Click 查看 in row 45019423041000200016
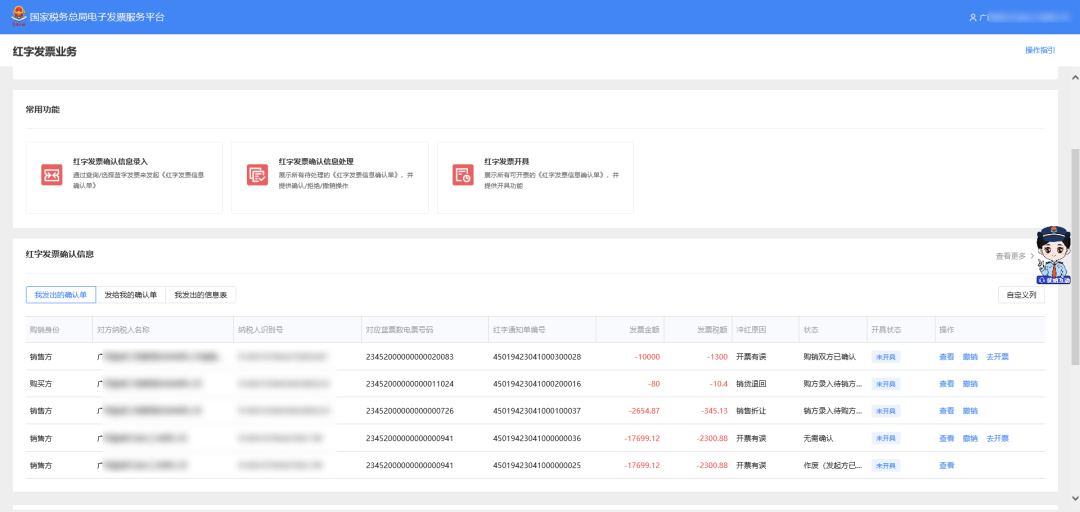 point(946,384)
